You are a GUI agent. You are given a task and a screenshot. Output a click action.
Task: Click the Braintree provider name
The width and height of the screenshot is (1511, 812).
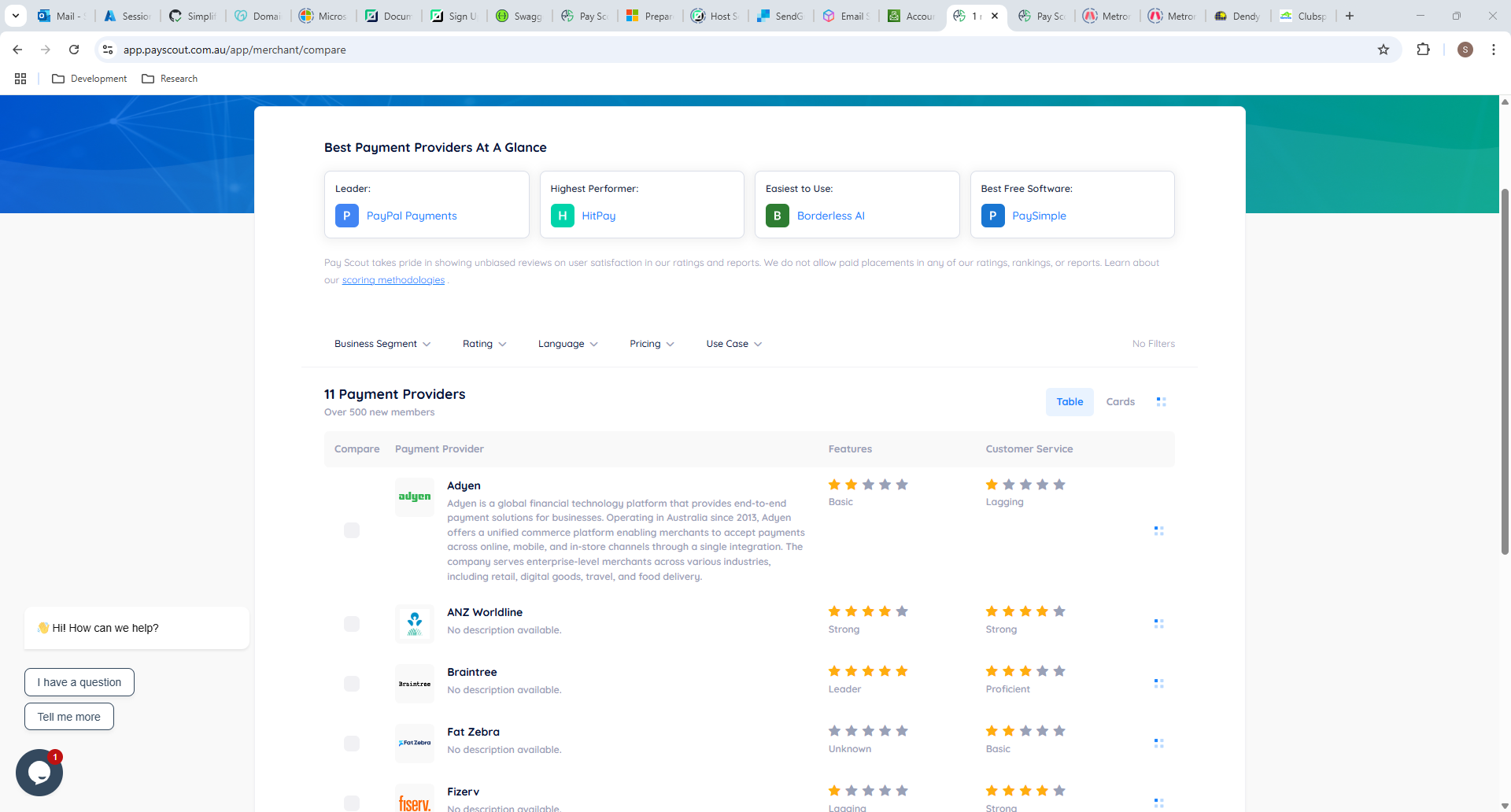(x=472, y=672)
